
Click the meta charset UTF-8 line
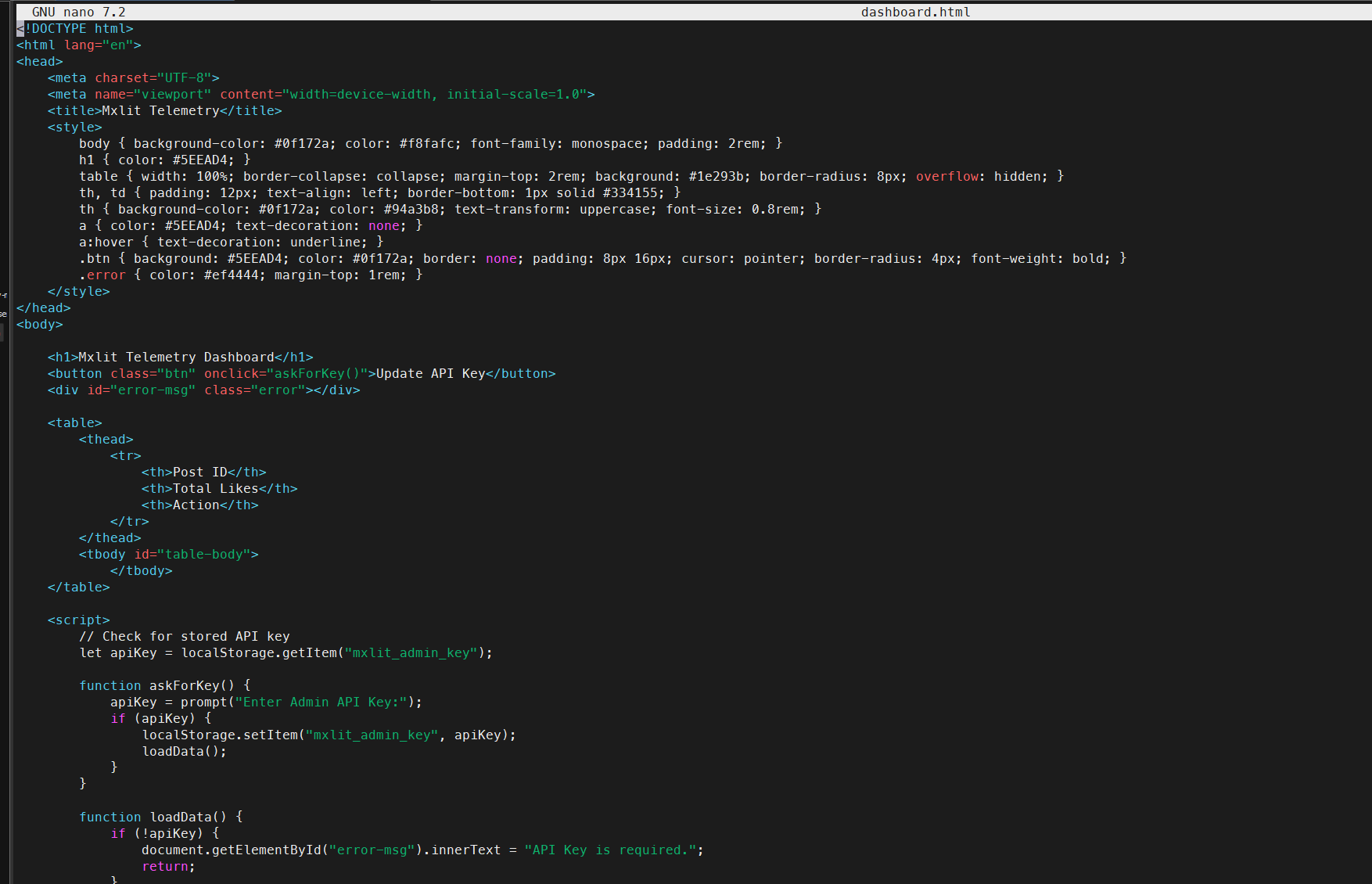133,78
